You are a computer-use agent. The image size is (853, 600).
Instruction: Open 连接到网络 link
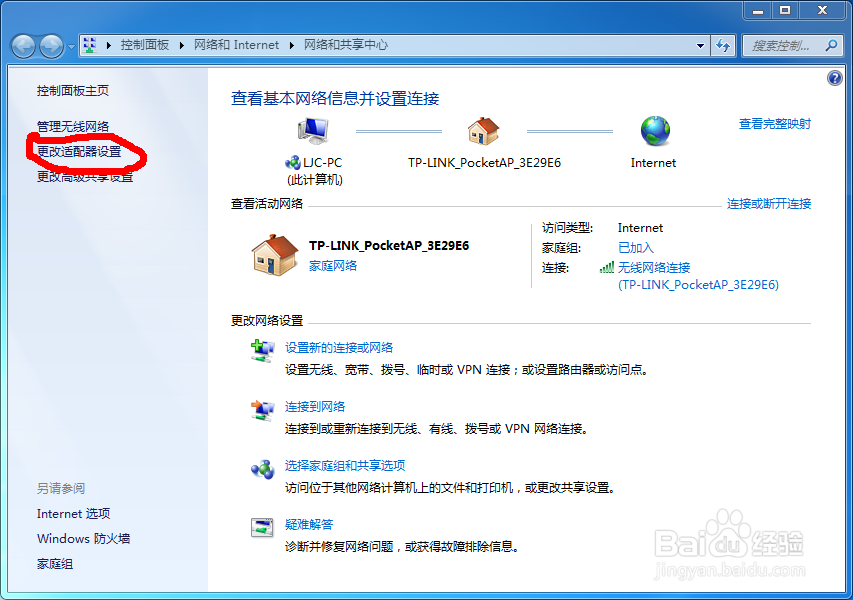[x=315, y=406]
